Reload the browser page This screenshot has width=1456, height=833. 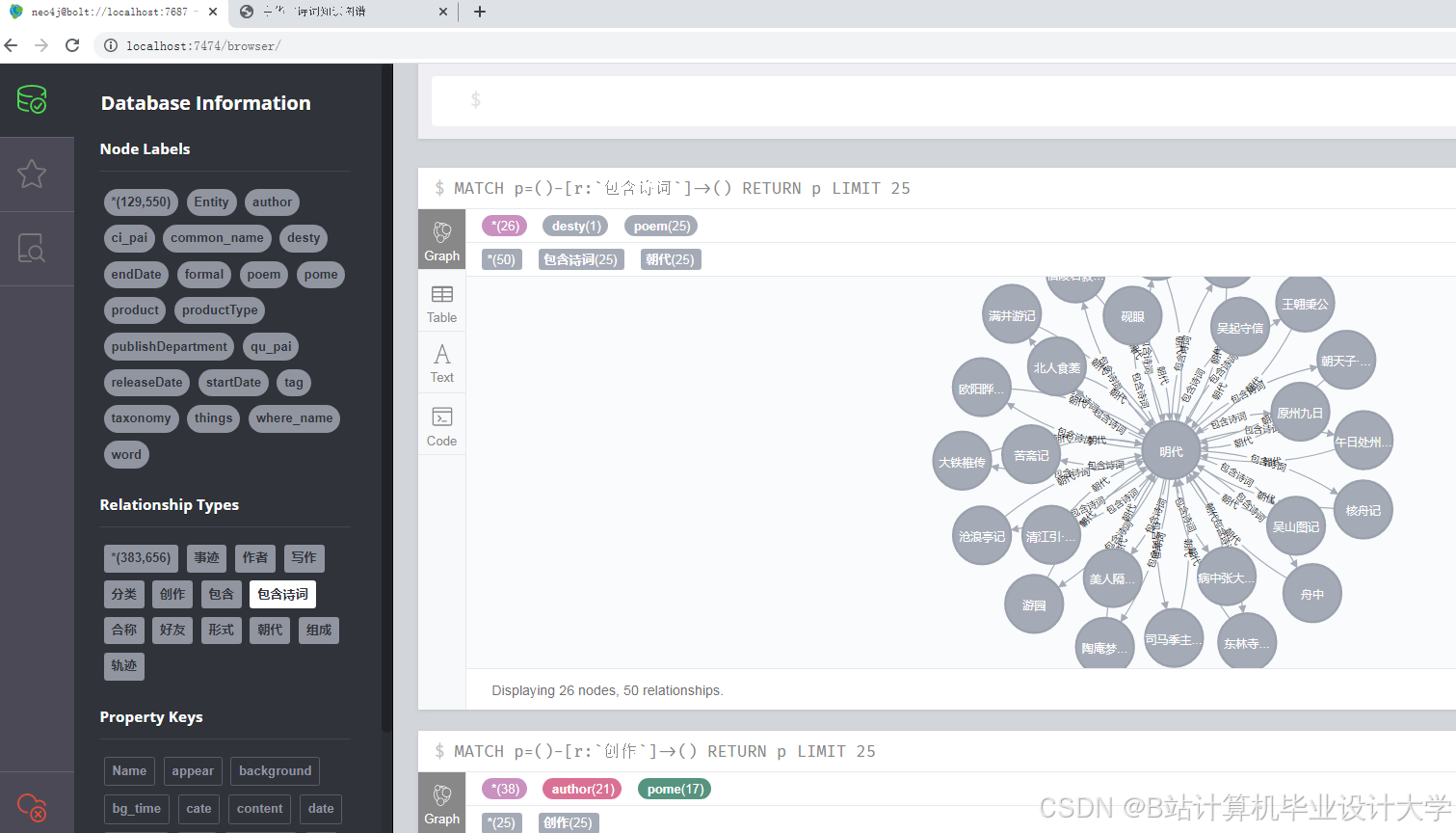point(72,45)
